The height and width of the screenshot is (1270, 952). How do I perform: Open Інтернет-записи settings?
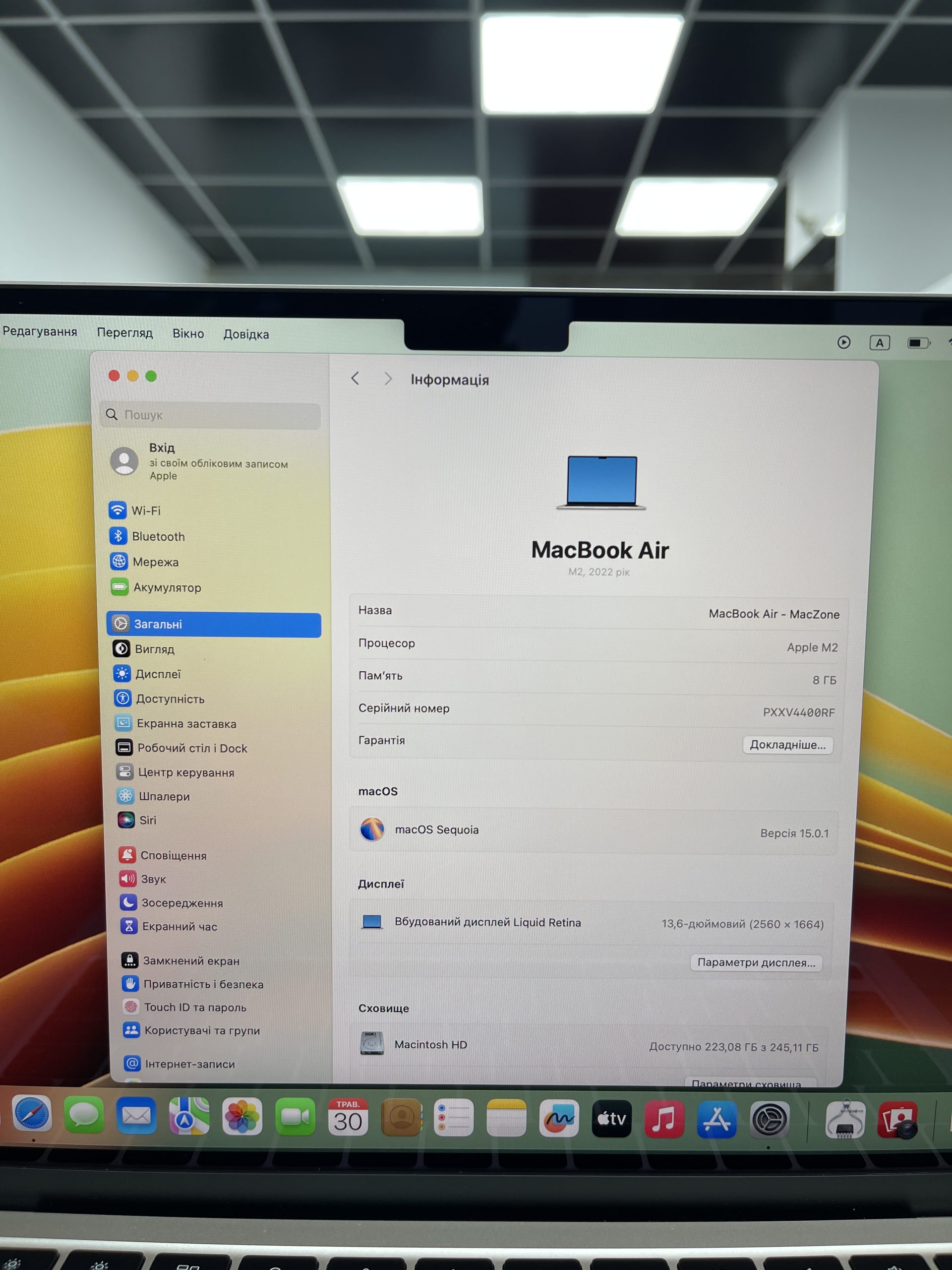coord(179,1064)
